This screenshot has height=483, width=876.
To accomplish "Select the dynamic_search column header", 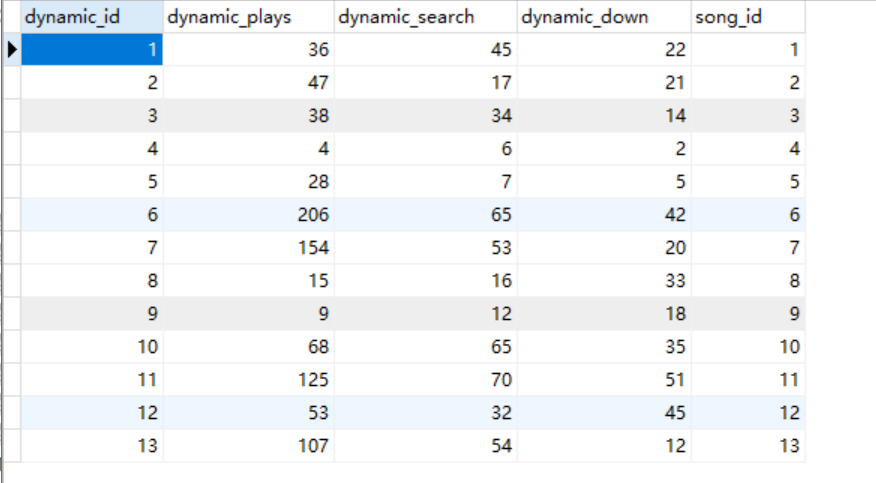I will [426, 17].
